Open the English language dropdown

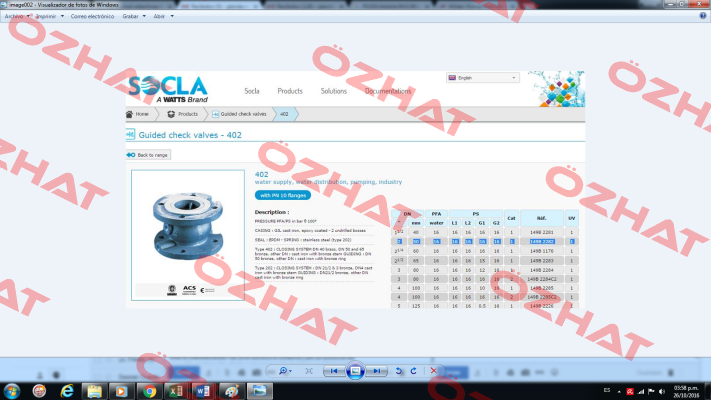coord(483,78)
